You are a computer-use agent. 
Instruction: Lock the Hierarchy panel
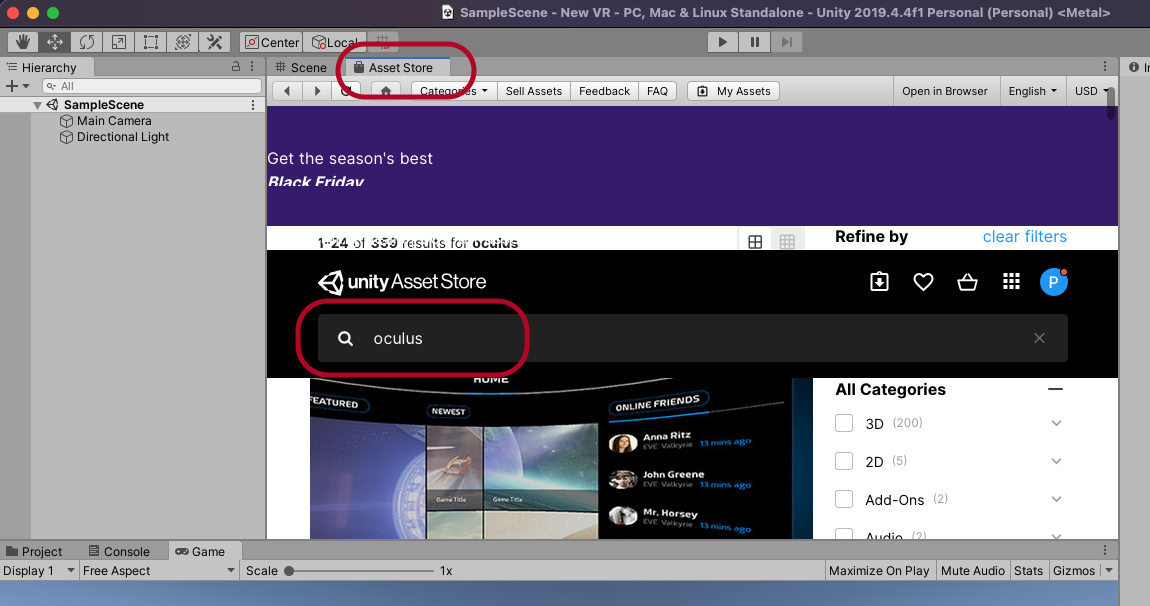pos(235,66)
